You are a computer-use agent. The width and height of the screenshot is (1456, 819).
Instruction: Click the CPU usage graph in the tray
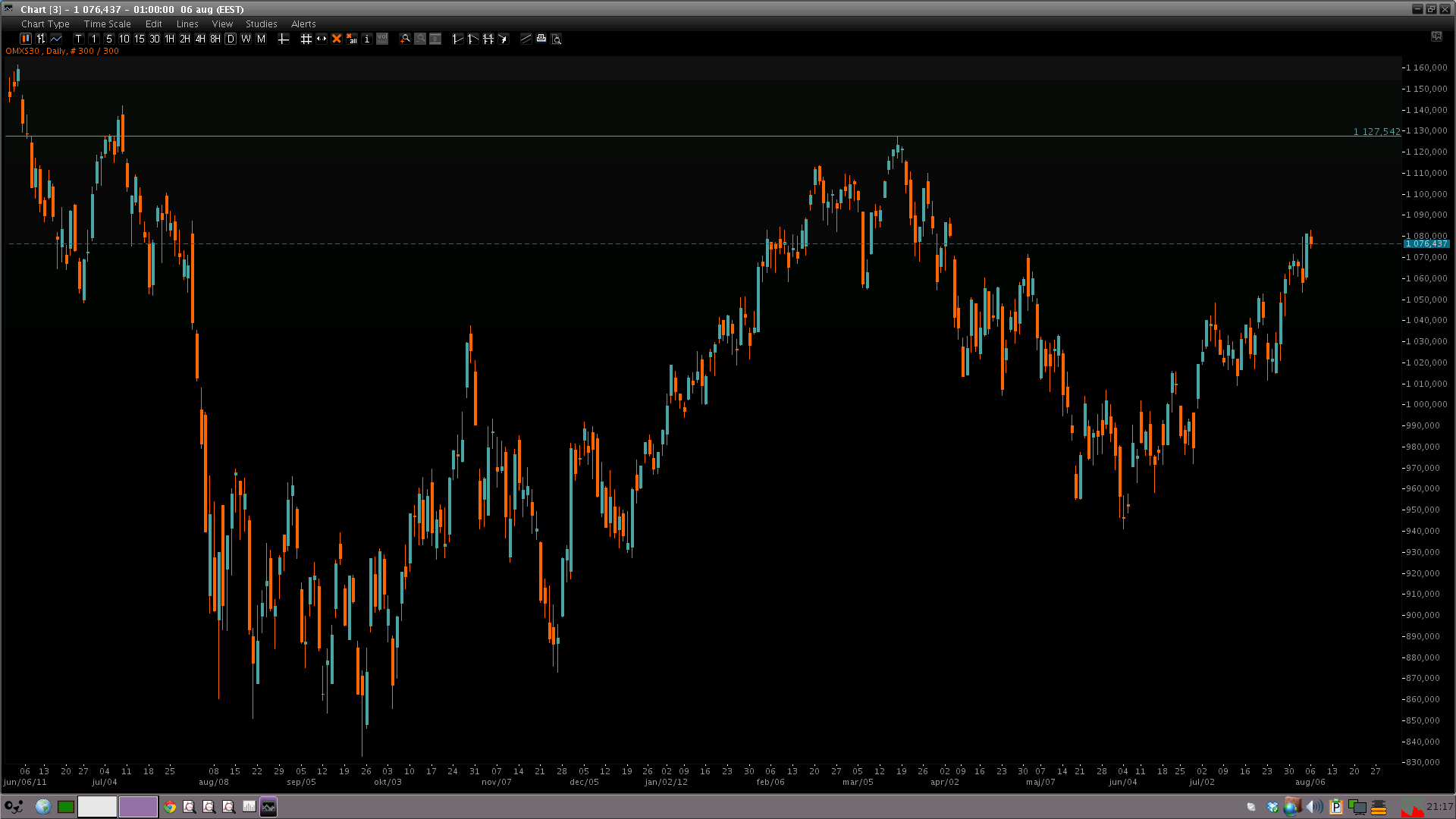(x=1413, y=808)
